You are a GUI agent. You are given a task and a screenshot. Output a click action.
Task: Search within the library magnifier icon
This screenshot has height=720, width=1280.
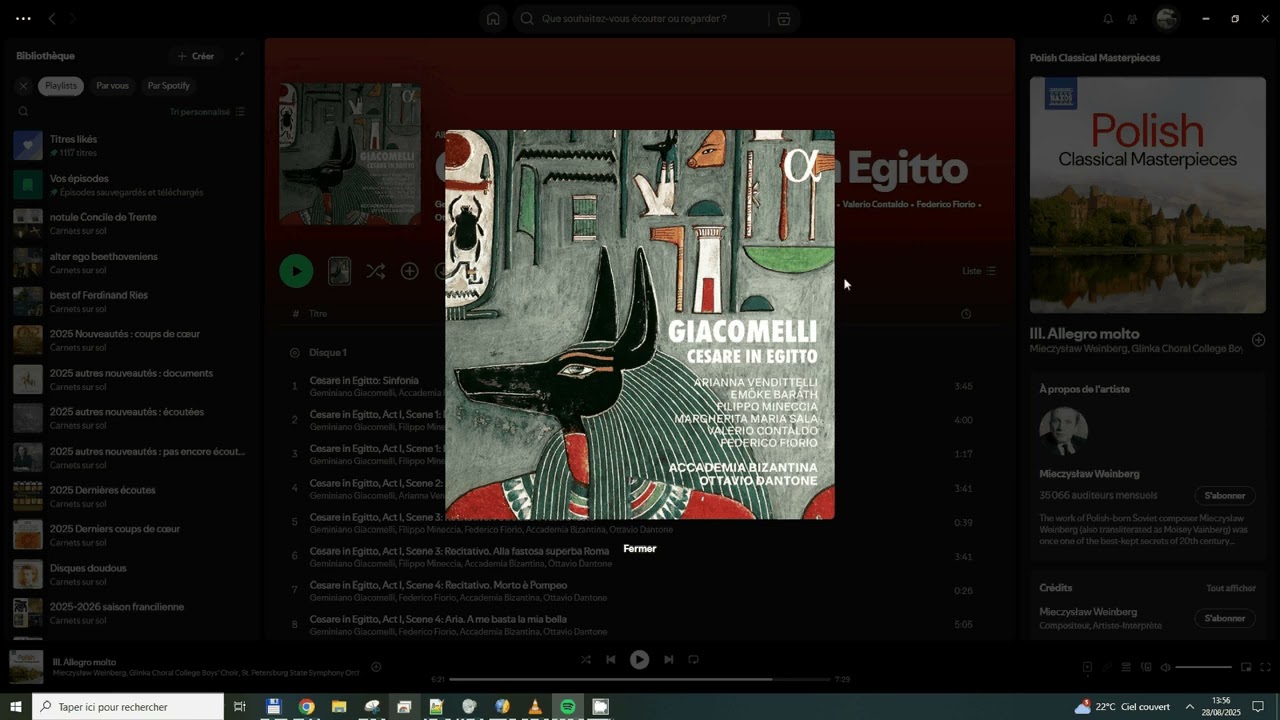pyautogui.click(x=24, y=112)
